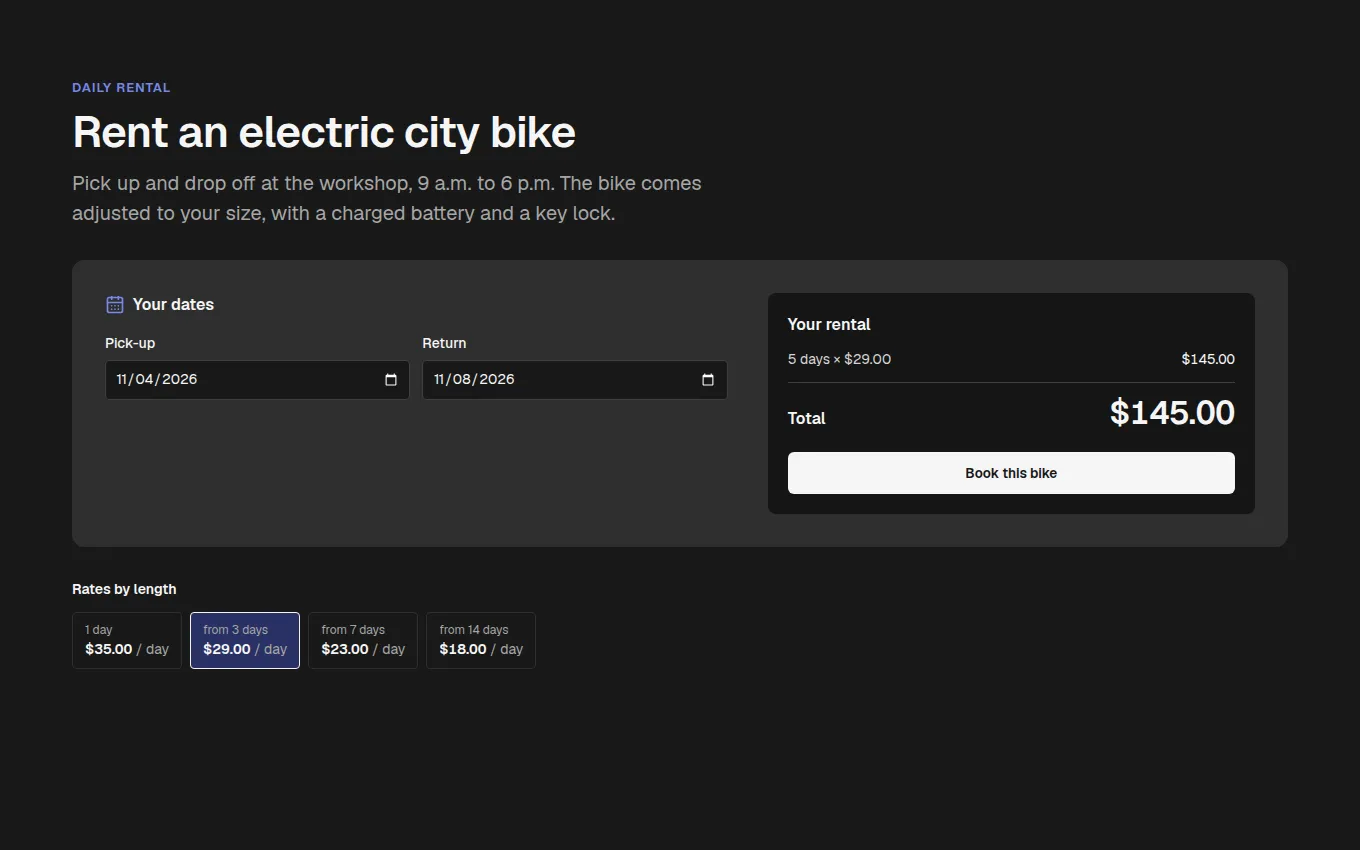
Task: Select the 1 day $35.00 rate card
Action: point(127,640)
